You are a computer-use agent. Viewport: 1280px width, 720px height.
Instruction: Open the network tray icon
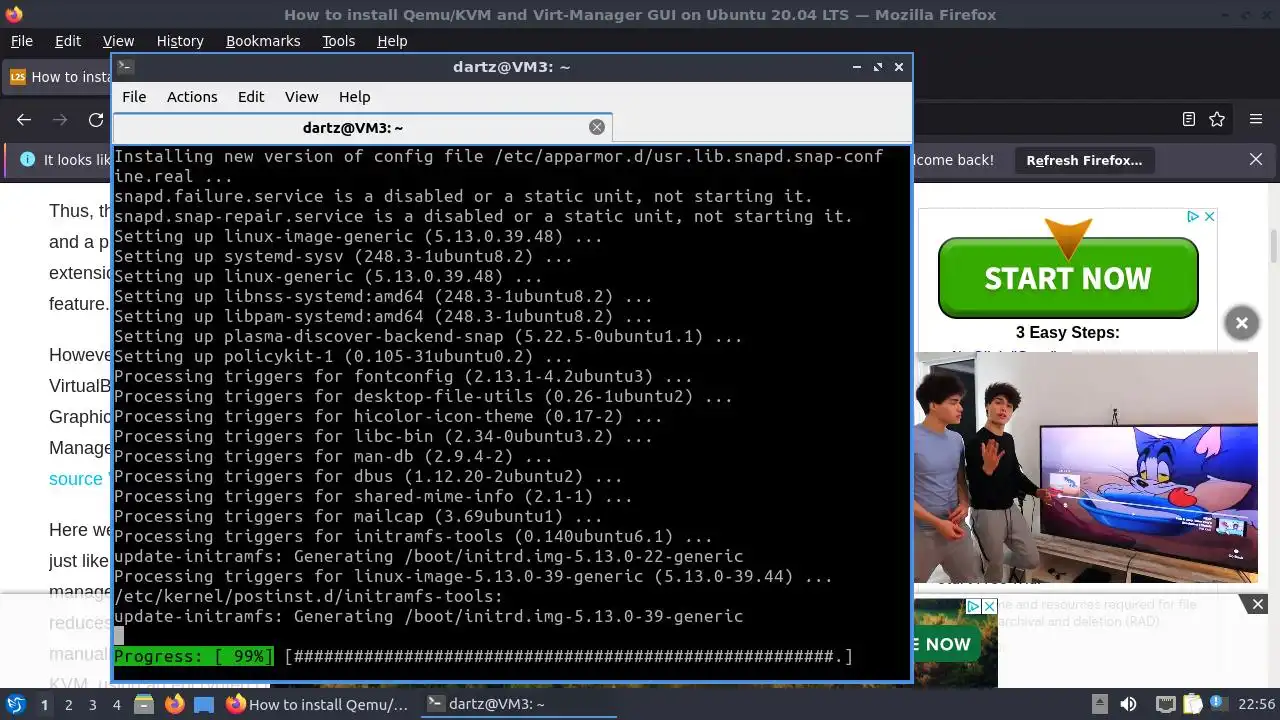click(x=1165, y=704)
